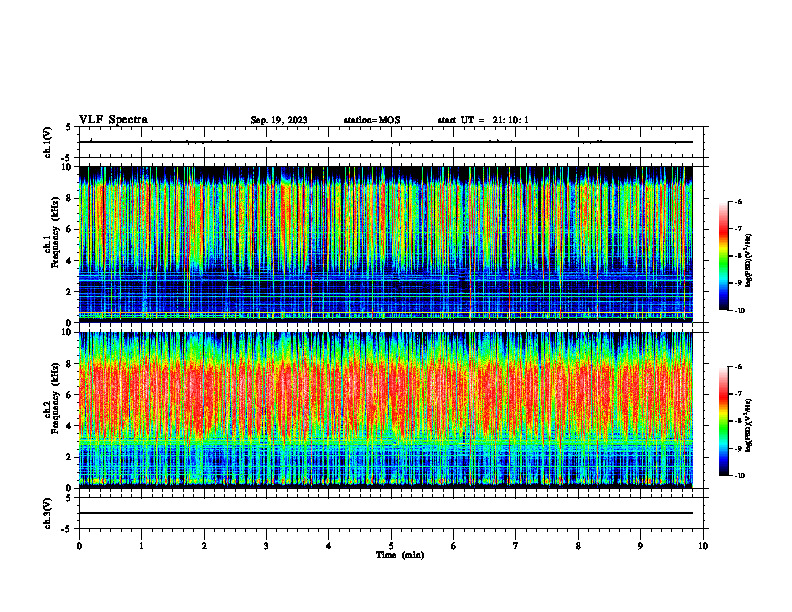Click the ch.1 voltage waveform strip
Image resolution: width=792 pixels, height=612 pixels.
click(391, 142)
